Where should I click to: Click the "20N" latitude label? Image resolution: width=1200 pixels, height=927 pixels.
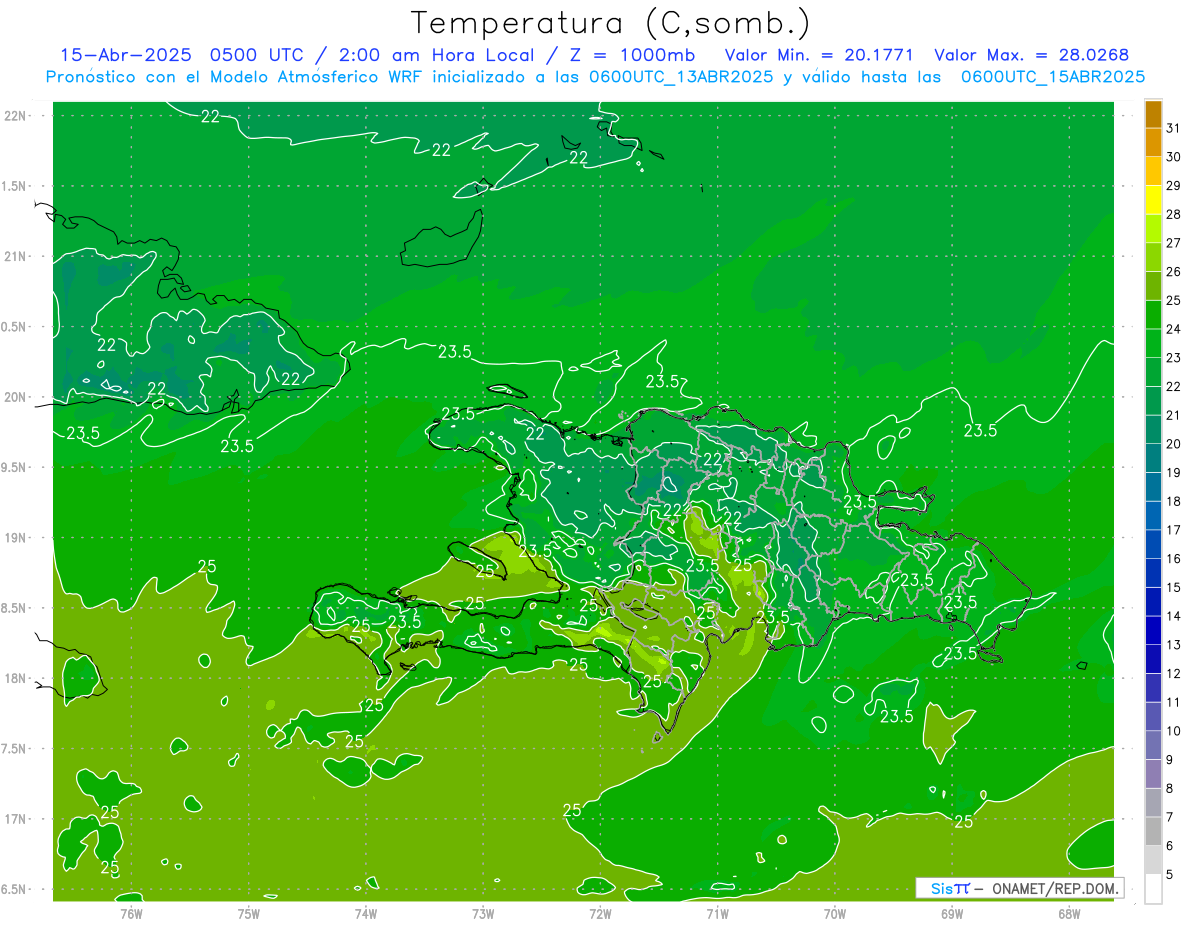pos(15,397)
